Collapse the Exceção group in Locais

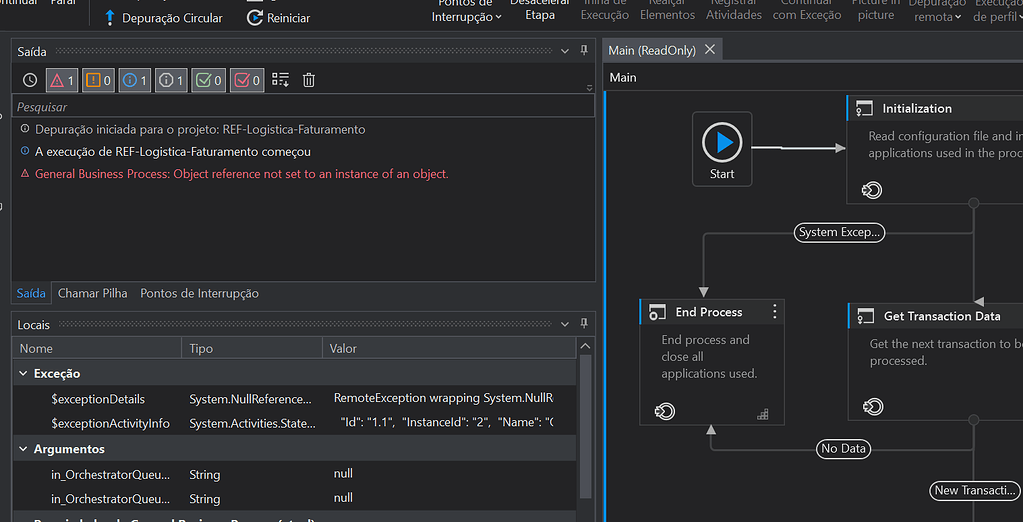[24, 373]
